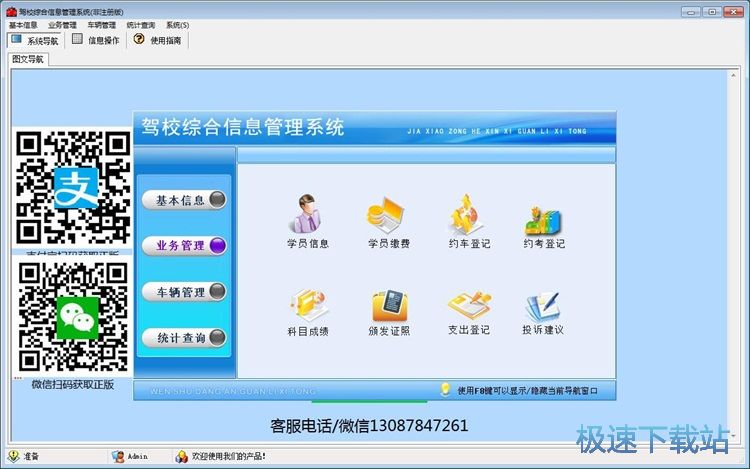Click the WeChat QR code image

73,317
